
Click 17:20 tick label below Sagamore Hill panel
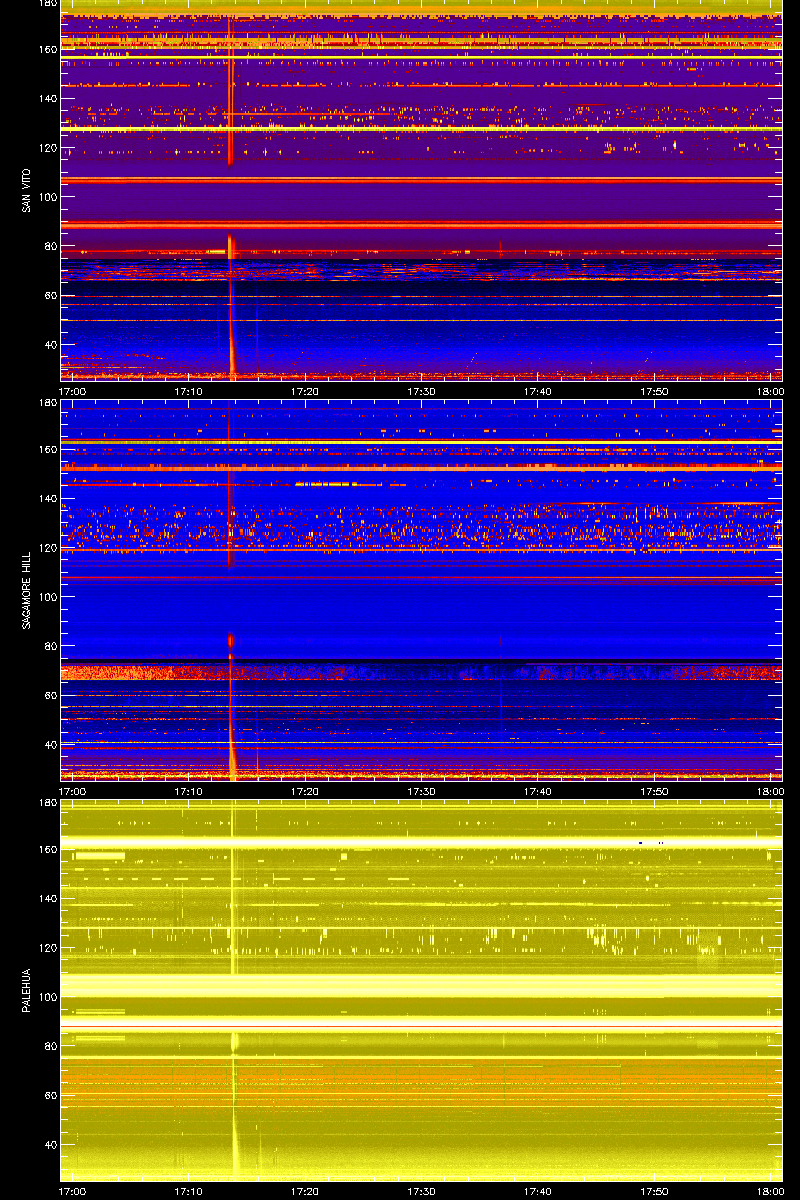[306, 791]
